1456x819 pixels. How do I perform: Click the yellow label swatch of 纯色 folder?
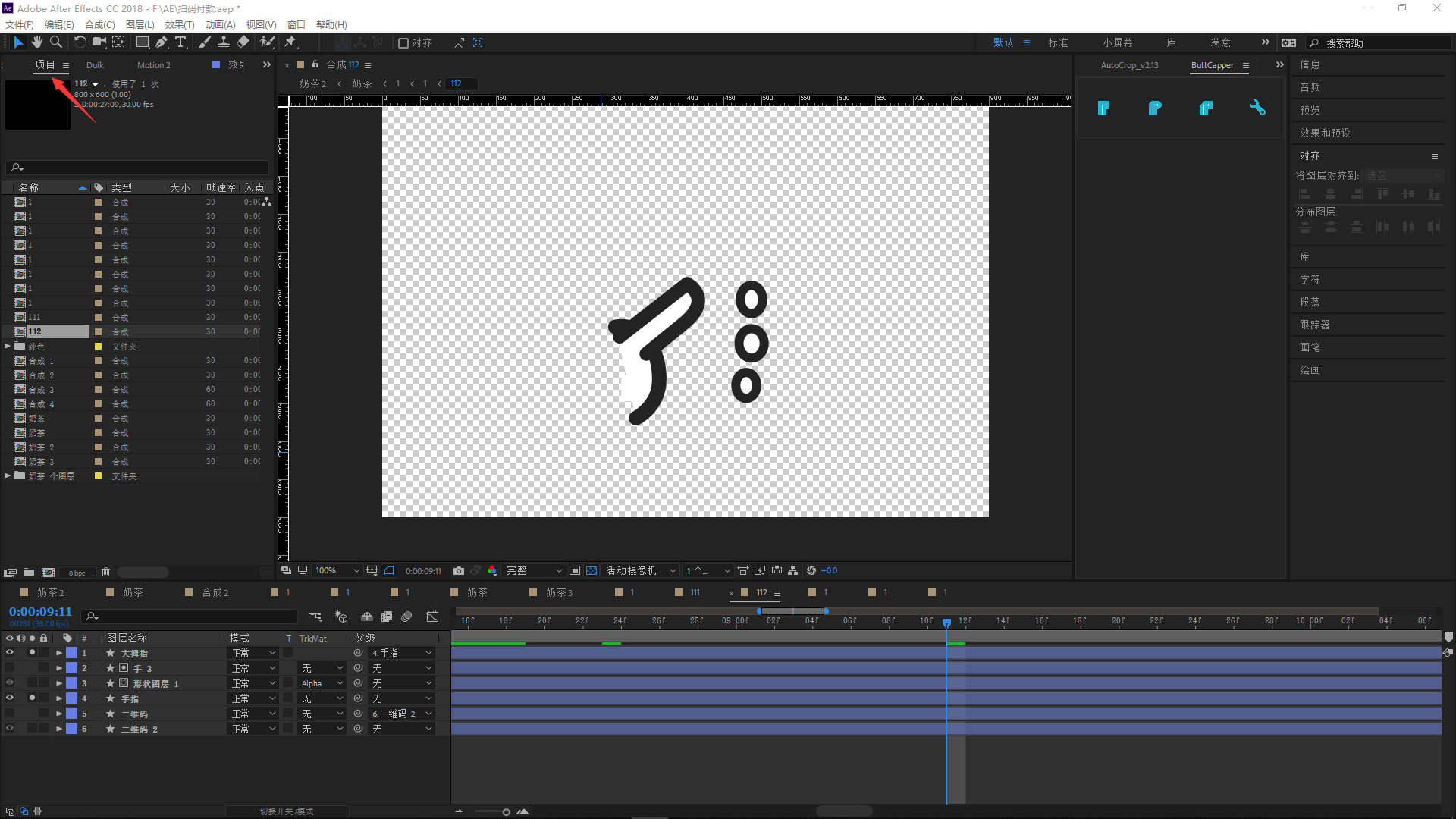coord(98,347)
